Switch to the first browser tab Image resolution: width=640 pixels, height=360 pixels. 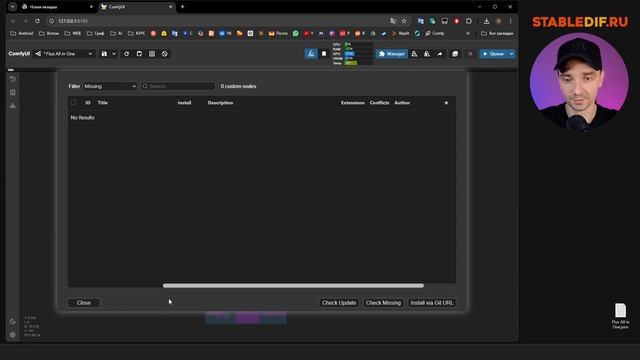[57, 7]
